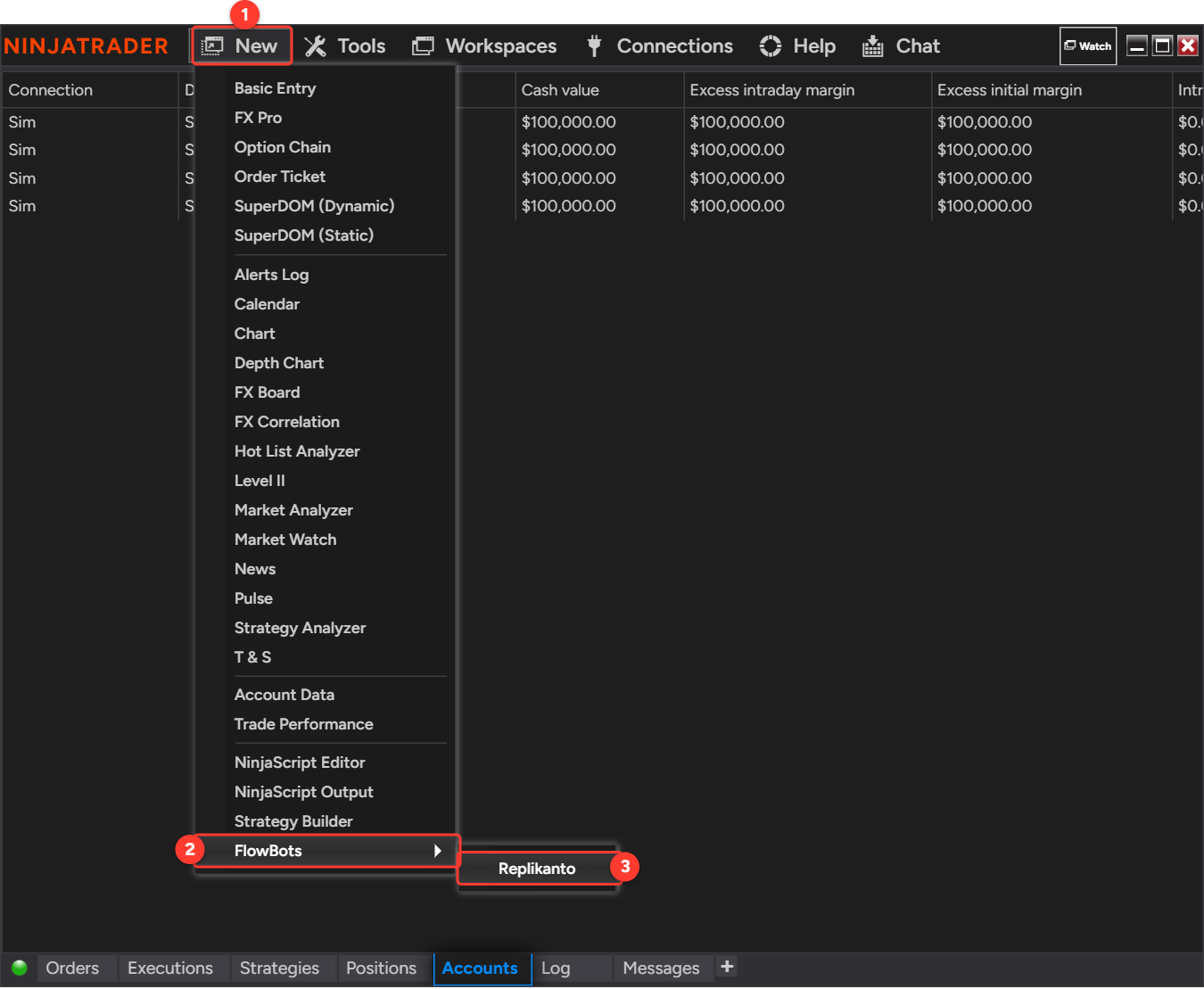Open the Workspaces menu
Screen dimensions: 1204x989
(x=484, y=46)
